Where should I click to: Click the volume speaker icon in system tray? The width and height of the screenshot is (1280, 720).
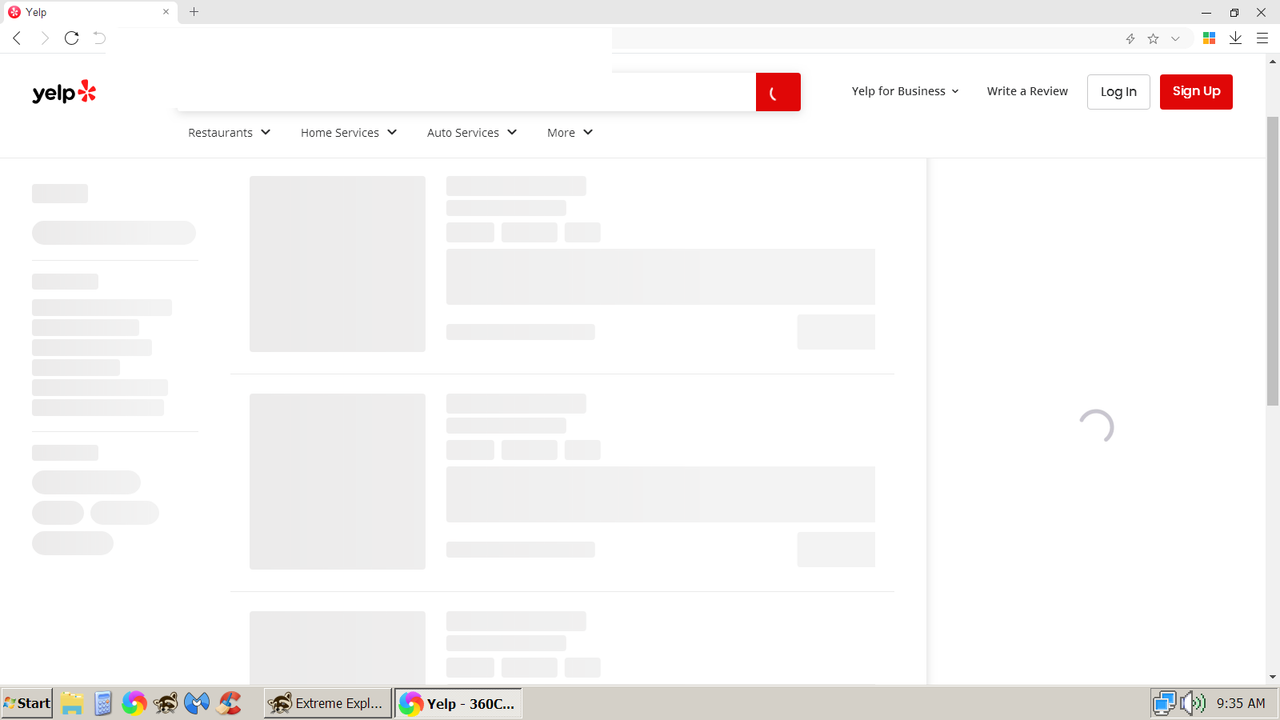point(1192,703)
